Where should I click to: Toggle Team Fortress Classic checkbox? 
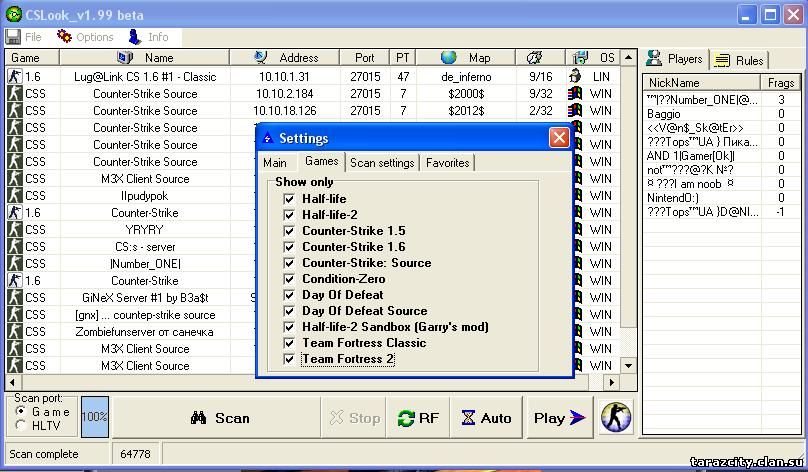click(x=289, y=343)
